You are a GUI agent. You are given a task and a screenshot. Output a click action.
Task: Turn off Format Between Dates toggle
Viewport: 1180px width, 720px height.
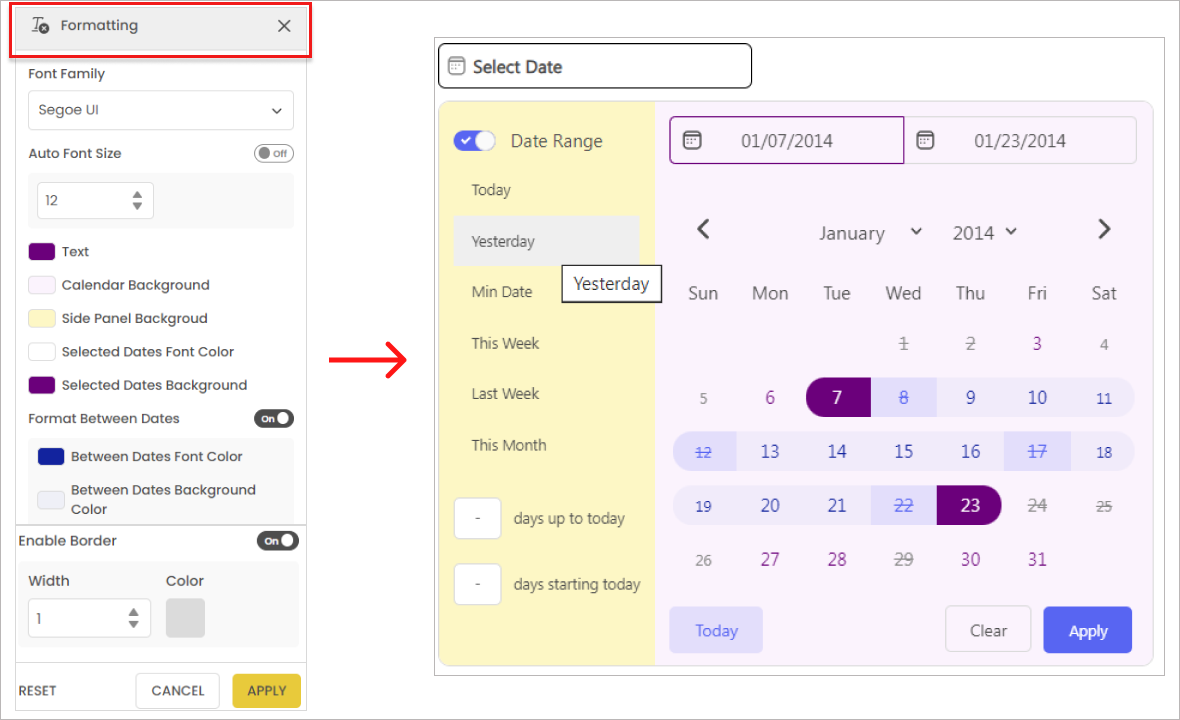pyautogui.click(x=274, y=419)
